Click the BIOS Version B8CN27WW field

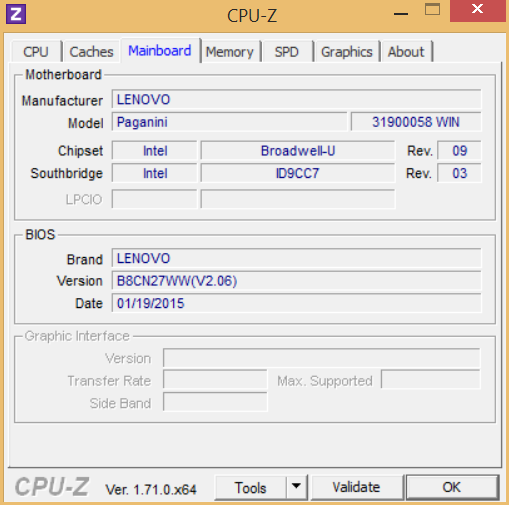[x=296, y=281]
